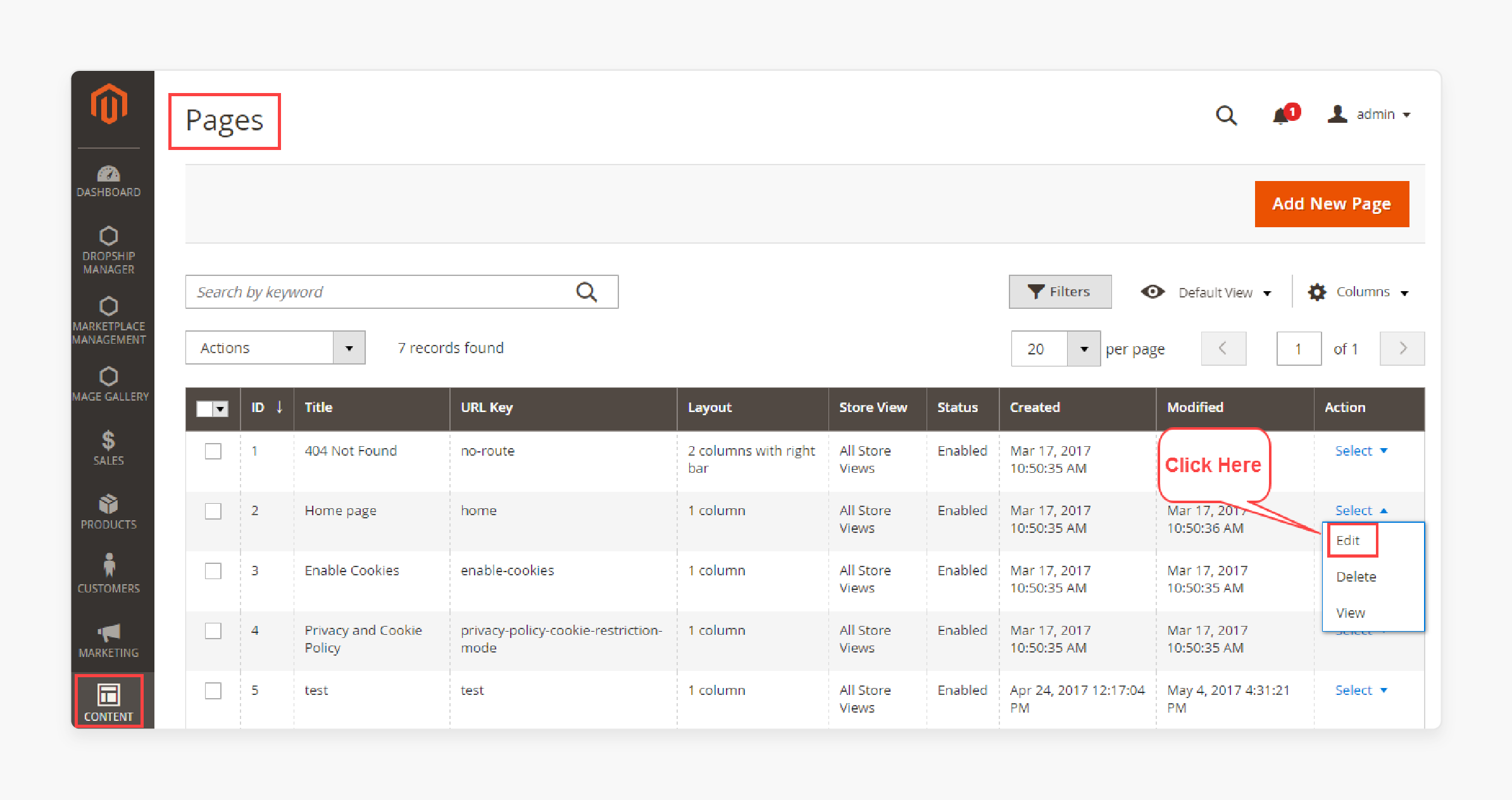
Task: Click the global search magnifier icon
Action: pos(1227,115)
